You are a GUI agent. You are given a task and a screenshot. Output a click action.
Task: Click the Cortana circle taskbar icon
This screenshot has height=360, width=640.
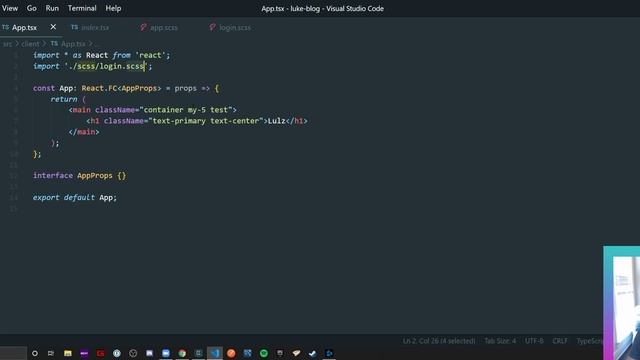[x=35, y=353]
